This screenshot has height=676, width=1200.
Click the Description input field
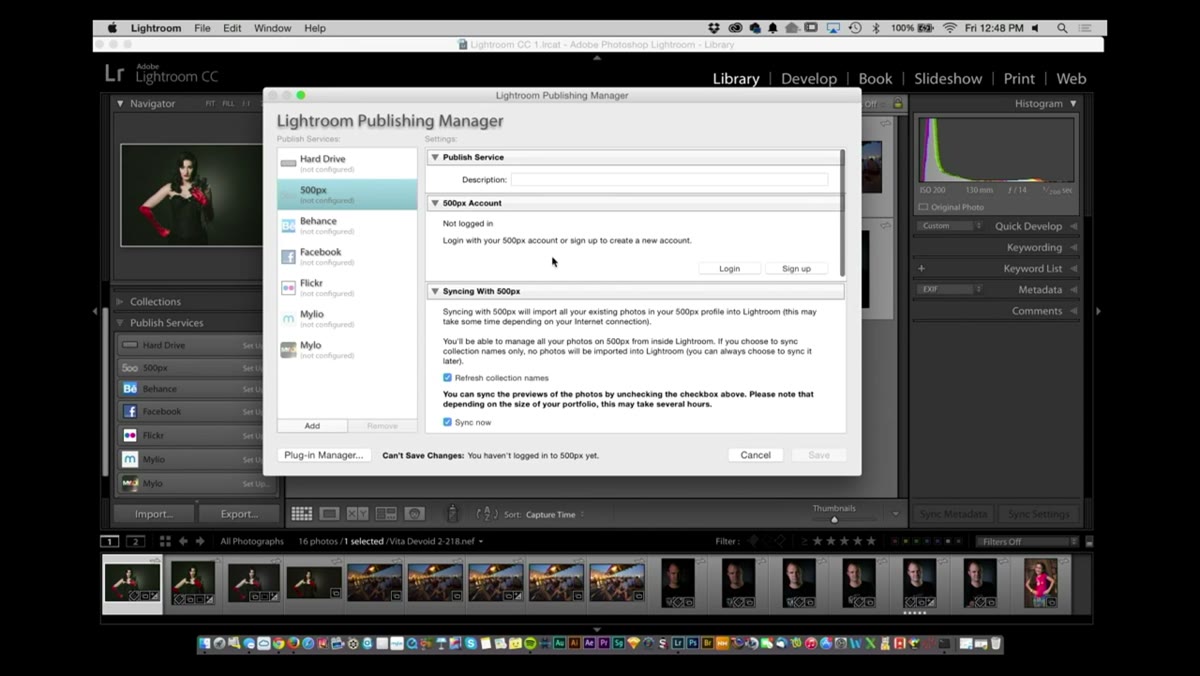[x=669, y=180]
